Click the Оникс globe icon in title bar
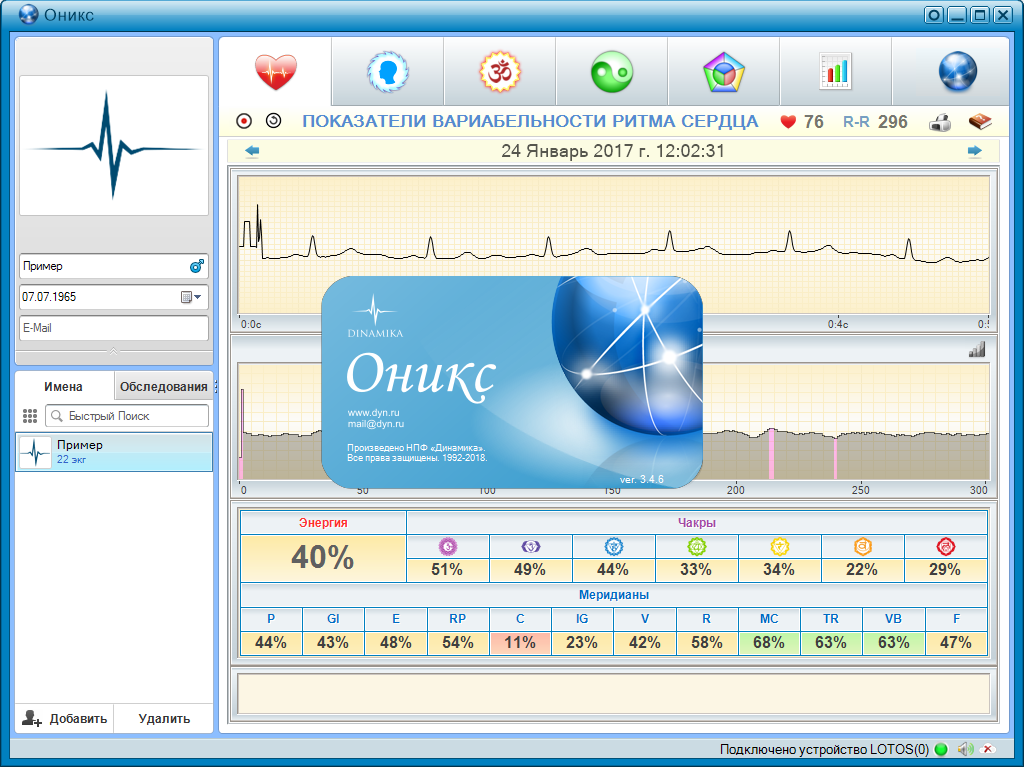The width and height of the screenshot is (1024, 767). coord(29,14)
